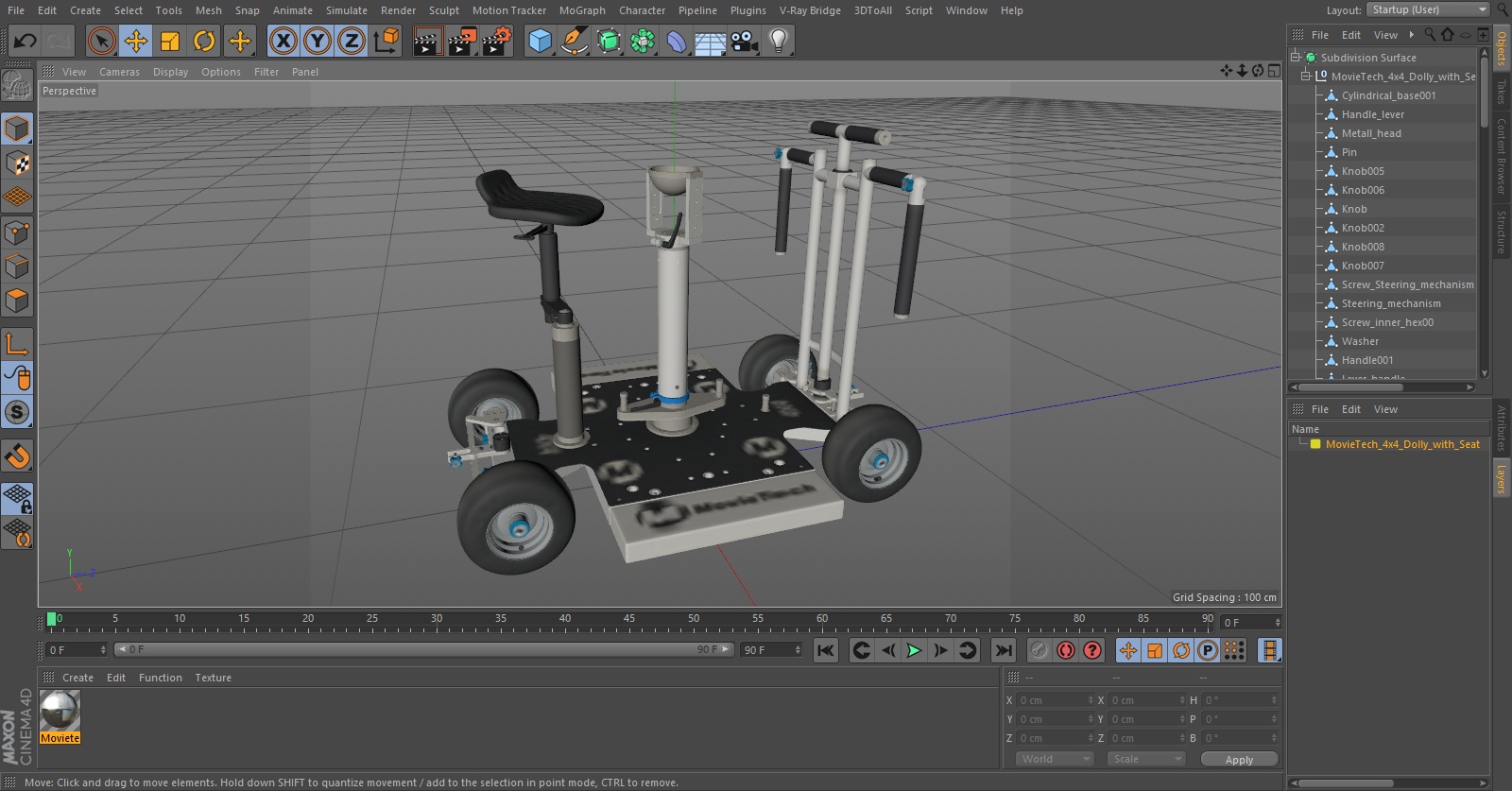The image size is (1512, 791).
Task: Switch to Texture mode
Action: click(x=17, y=163)
